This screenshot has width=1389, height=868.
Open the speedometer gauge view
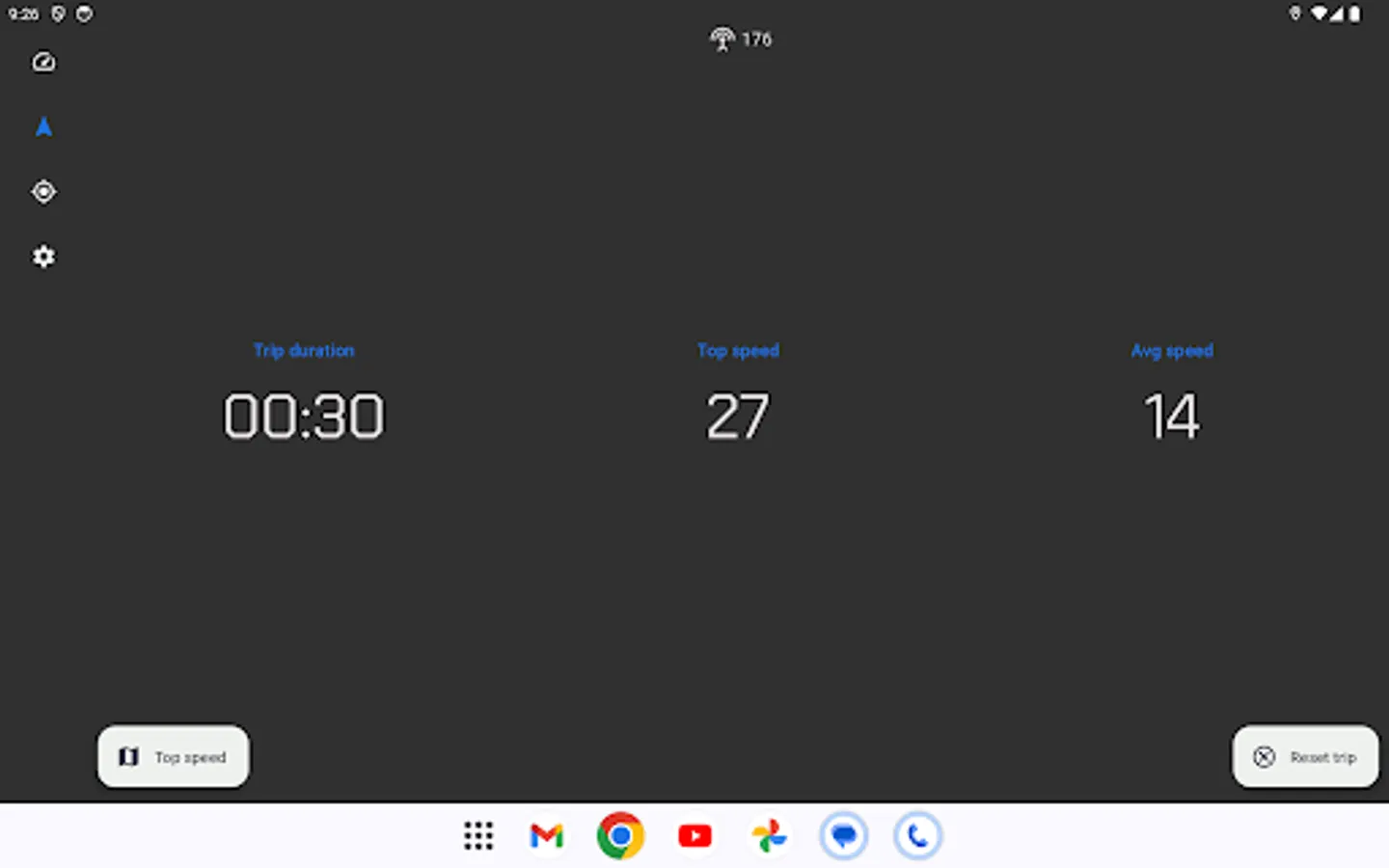pos(43,62)
